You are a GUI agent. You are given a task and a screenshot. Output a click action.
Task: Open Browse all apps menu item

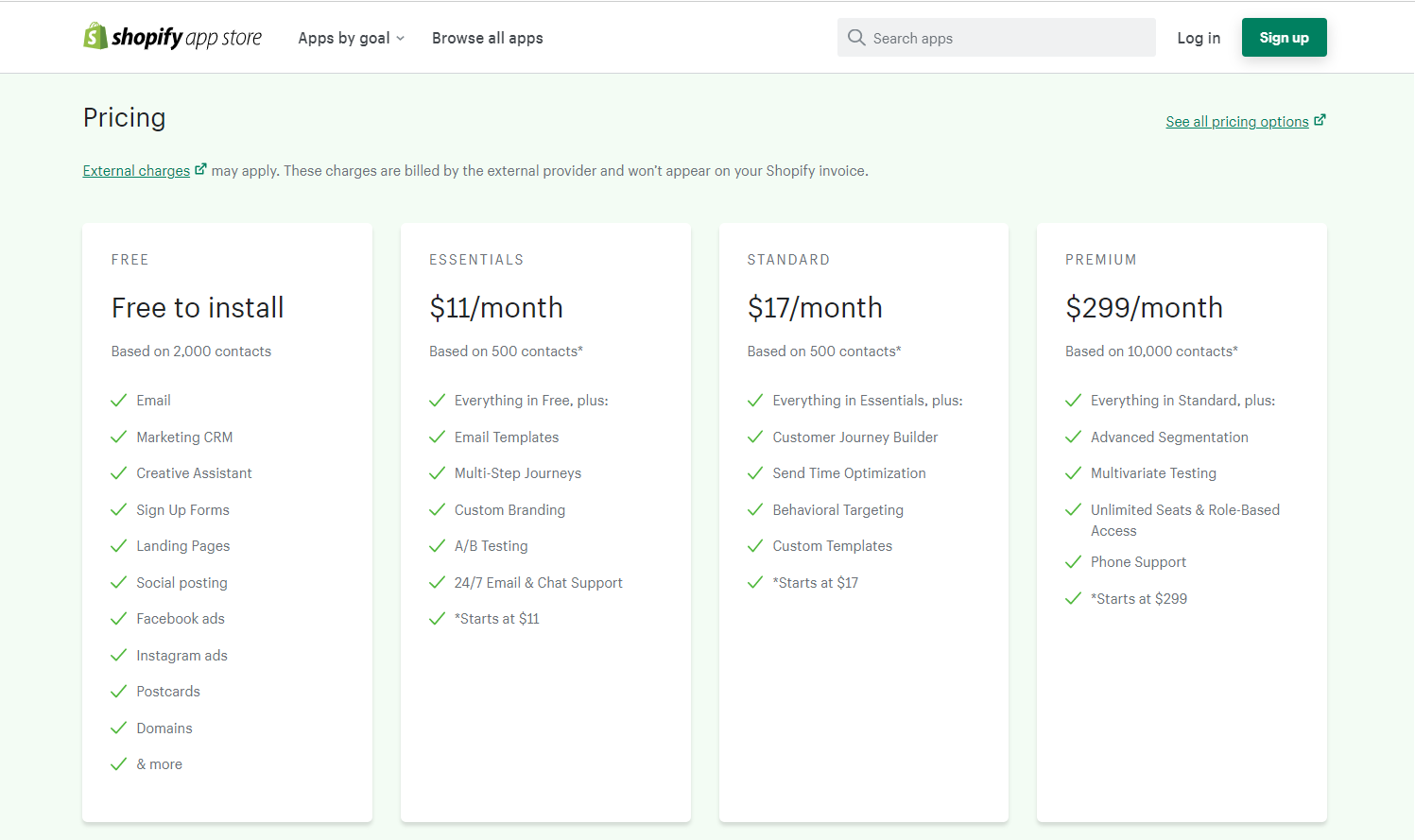pos(487,38)
